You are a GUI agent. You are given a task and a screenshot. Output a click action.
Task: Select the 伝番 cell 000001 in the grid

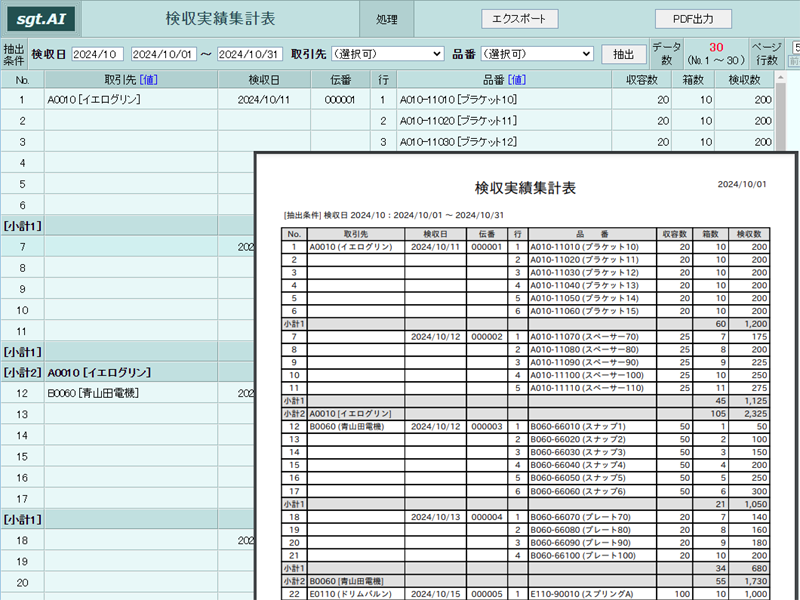340,99
